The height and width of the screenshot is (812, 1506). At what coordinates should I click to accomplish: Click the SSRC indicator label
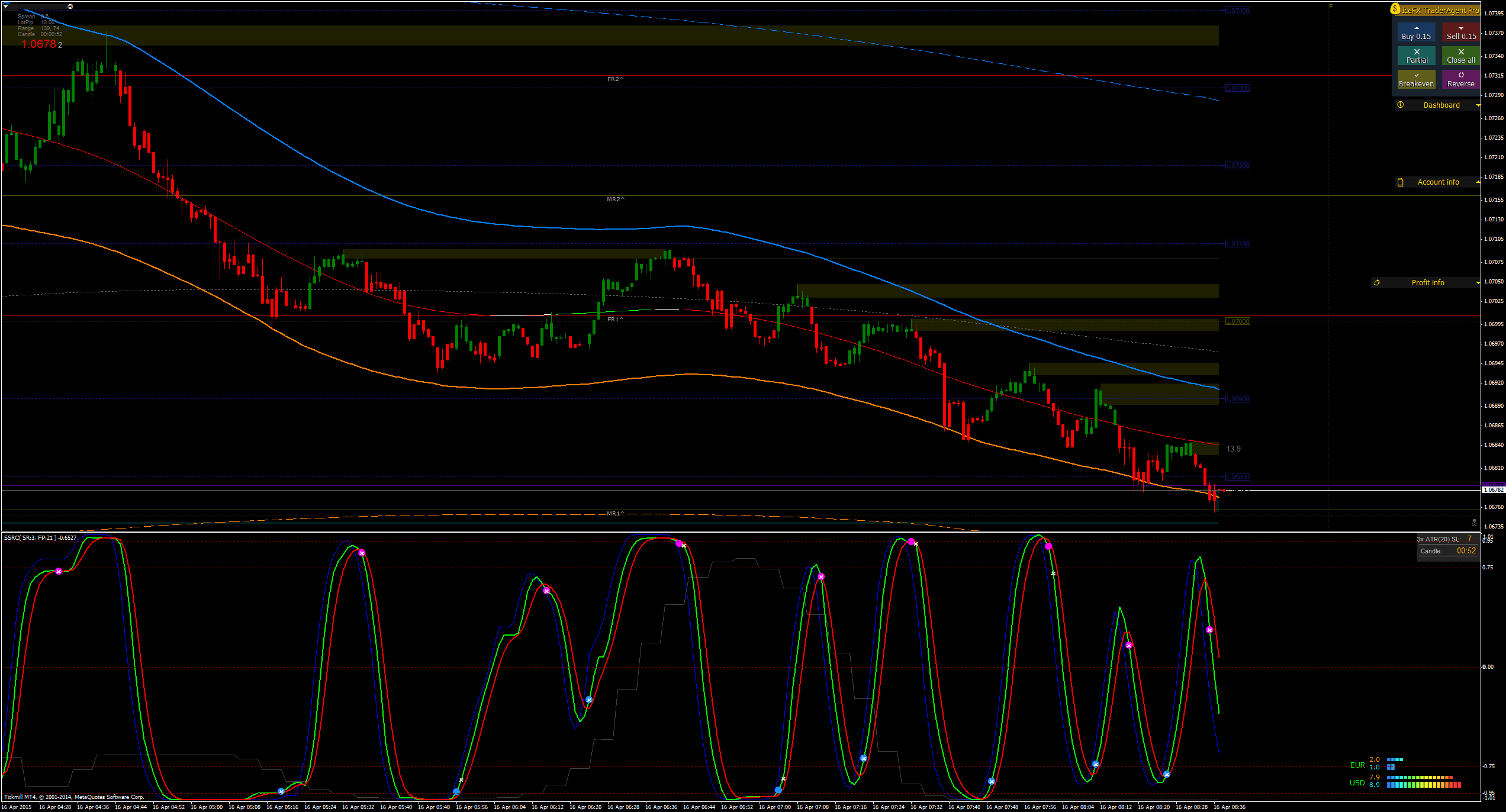(40, 538)
